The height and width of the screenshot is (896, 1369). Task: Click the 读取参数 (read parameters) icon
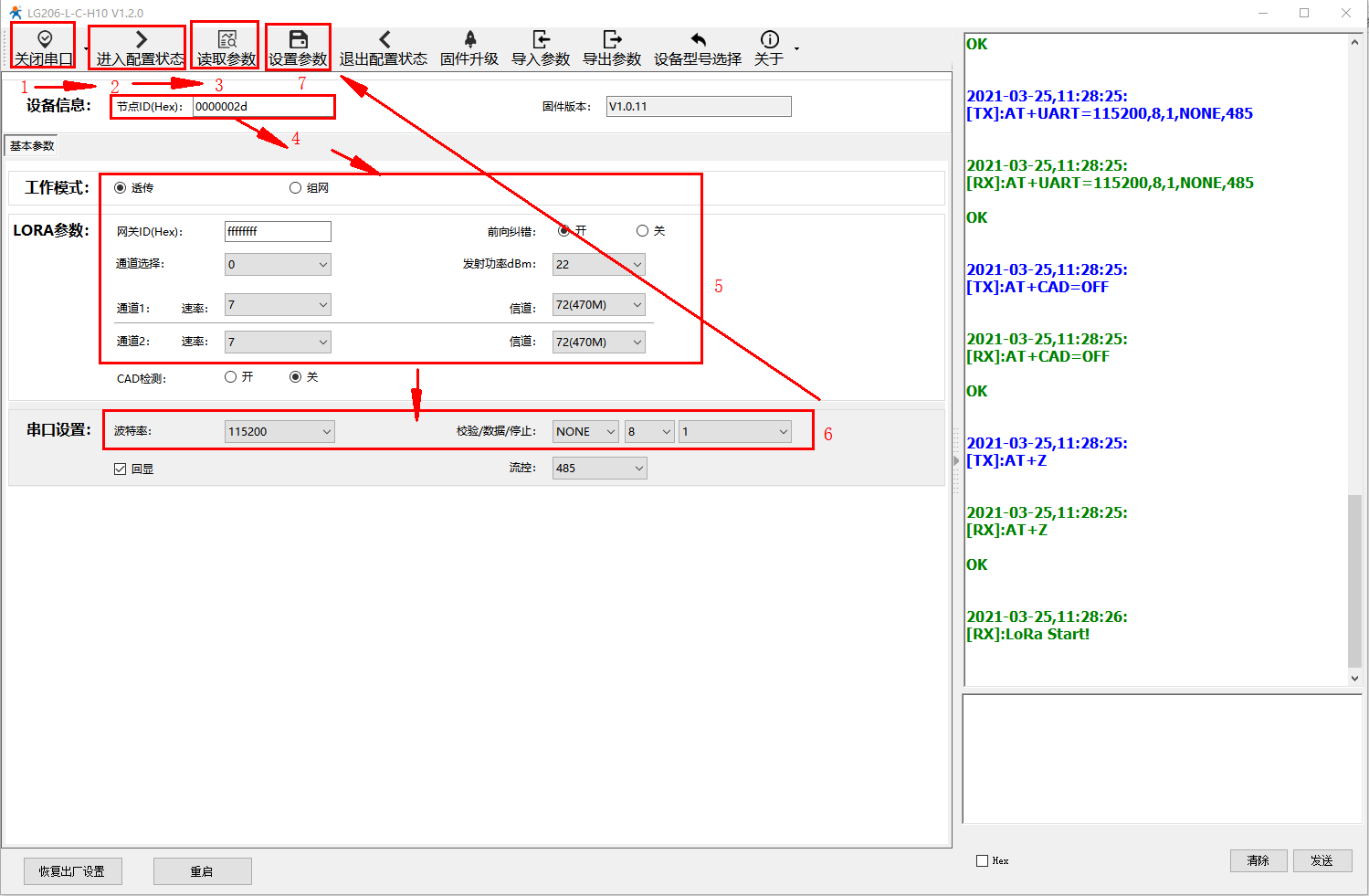[226, 39]
